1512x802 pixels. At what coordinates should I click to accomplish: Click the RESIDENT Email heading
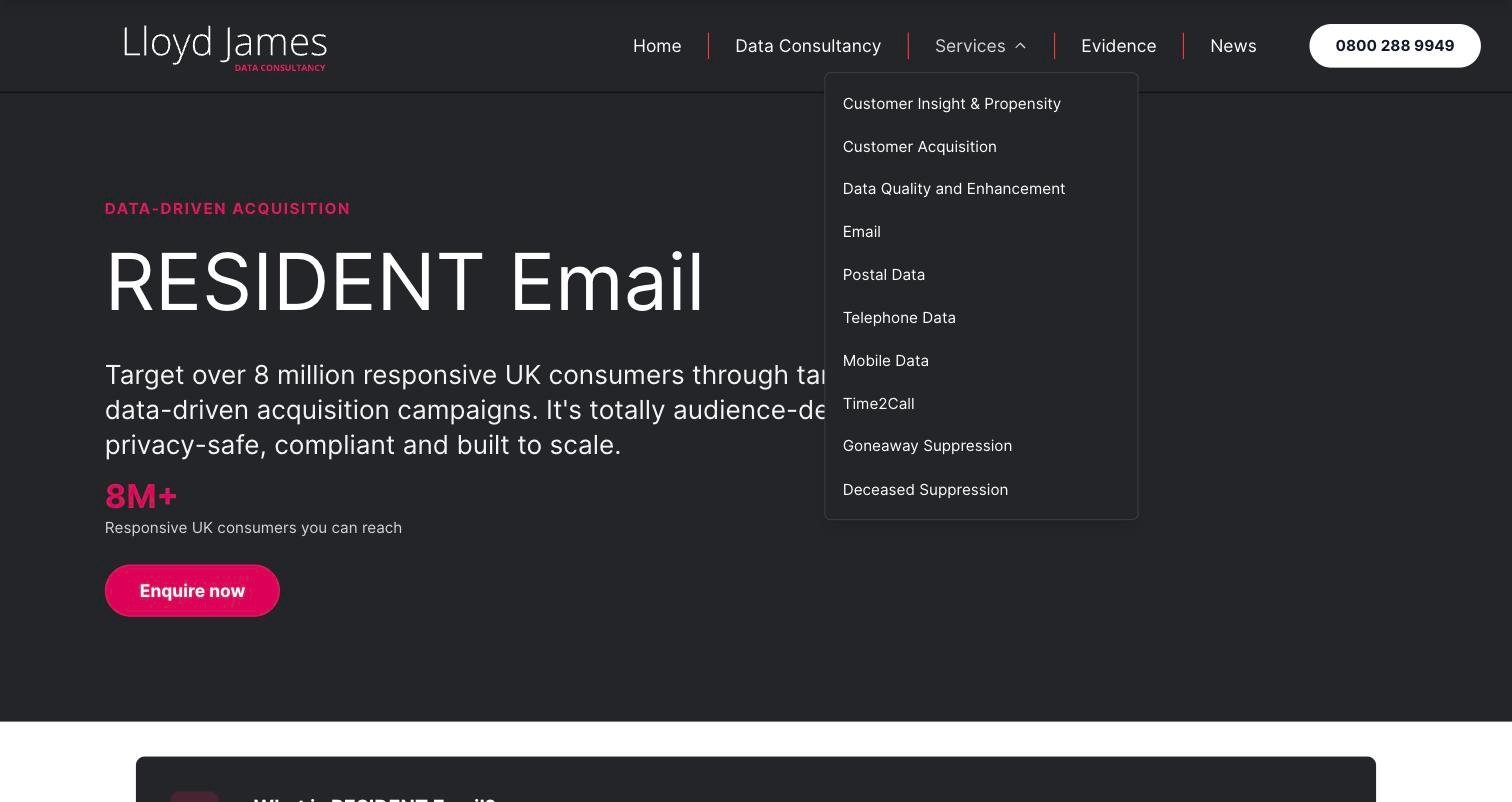tap(405, 282)
